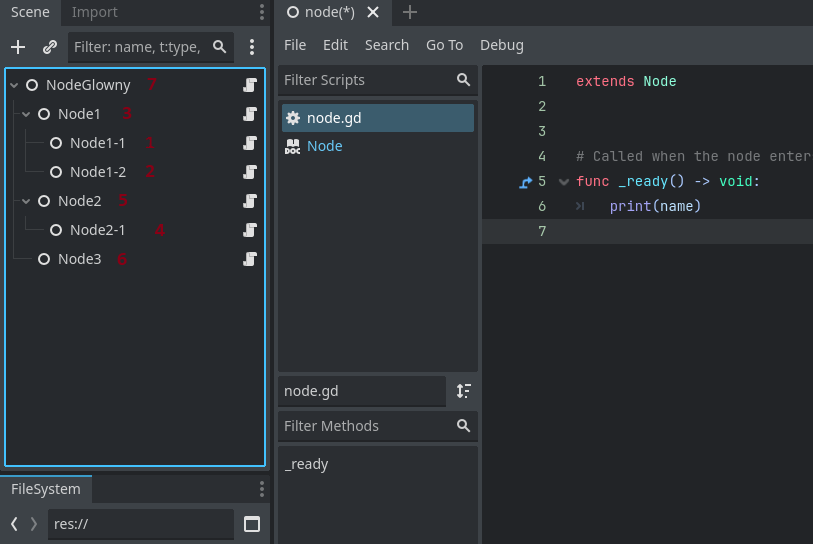Open the Search menu
This screenshot has width=813, height=544.
click(x=387, y=46)
